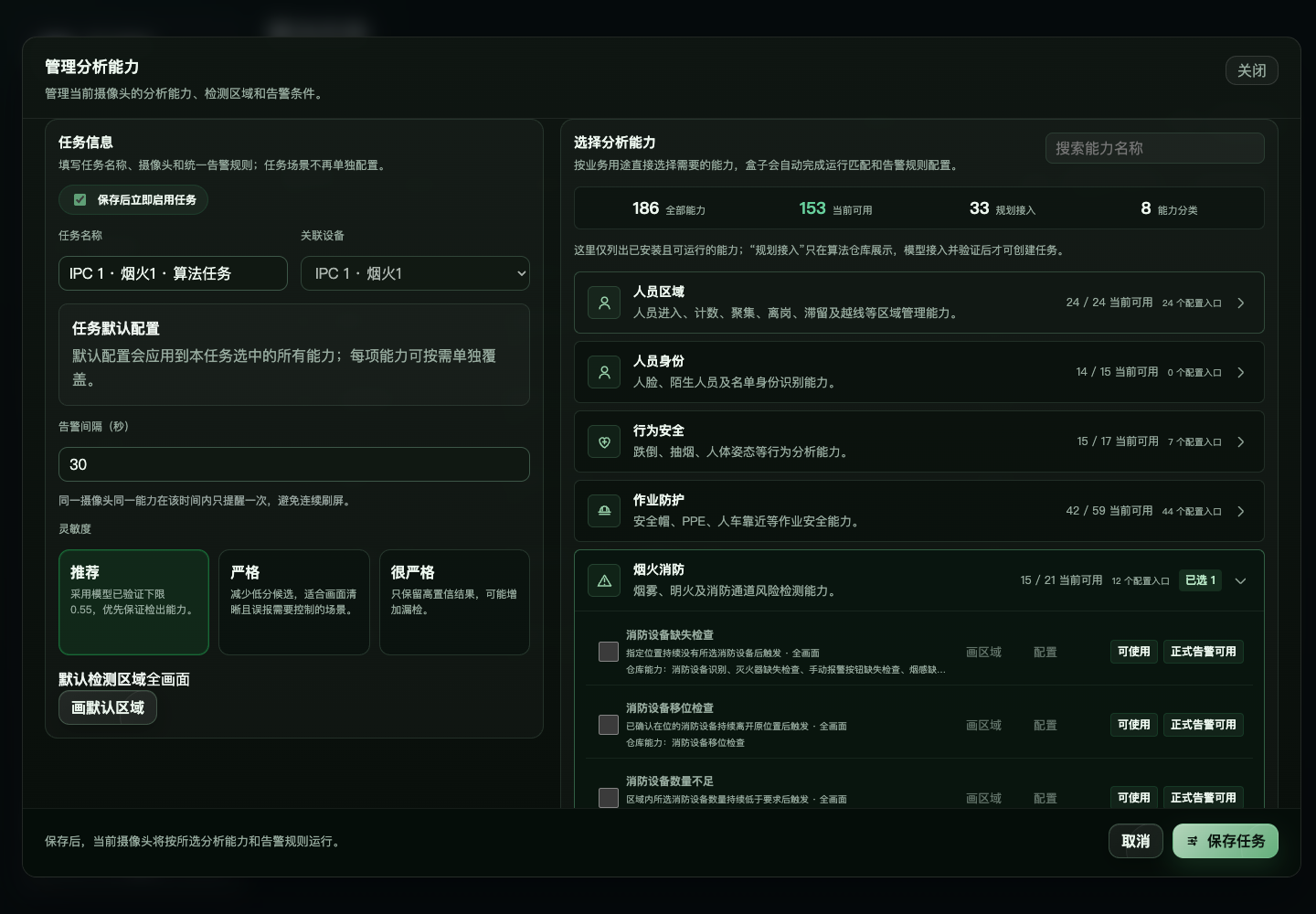Click 画区域 for 消防设备缺失检查
This screenshot has width=1316, height=914.
pos(984,652)
